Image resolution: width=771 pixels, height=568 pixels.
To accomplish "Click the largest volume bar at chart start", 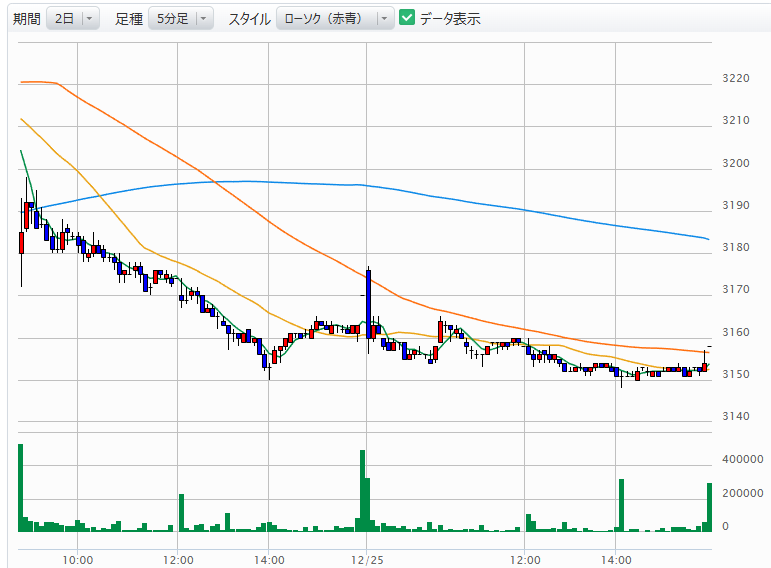I will (x=20, y=487).
